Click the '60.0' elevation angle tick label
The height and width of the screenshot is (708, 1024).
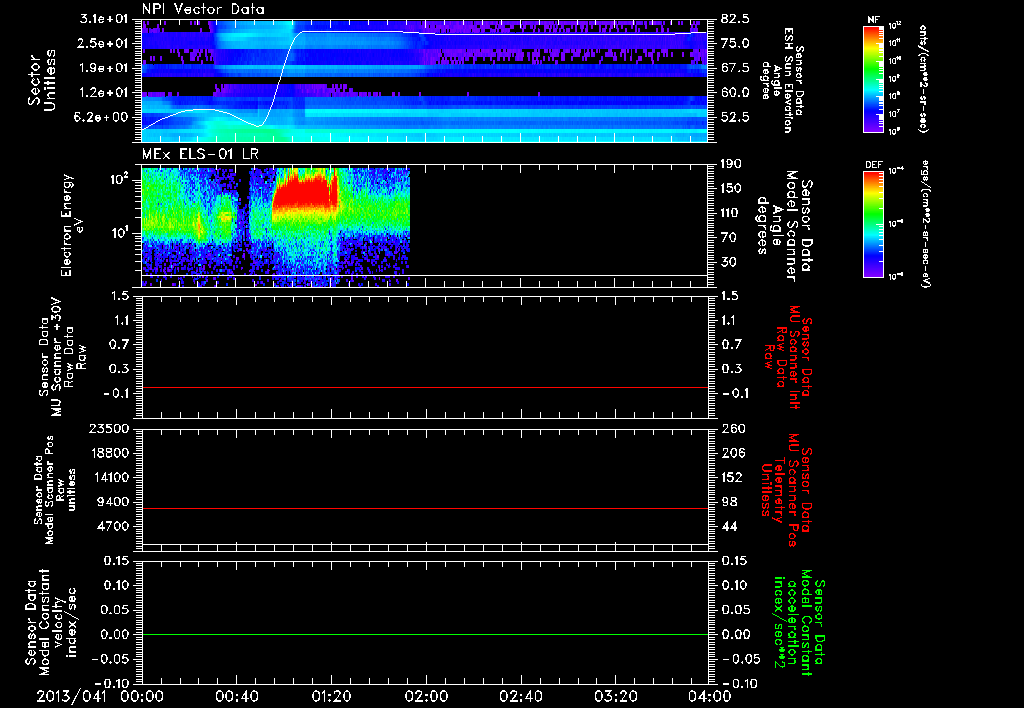pos(735,93)
